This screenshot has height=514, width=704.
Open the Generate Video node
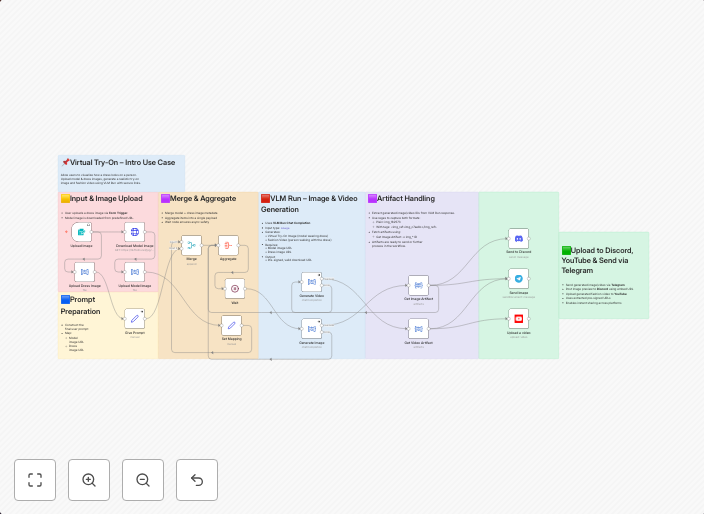(x=311, y=283)
